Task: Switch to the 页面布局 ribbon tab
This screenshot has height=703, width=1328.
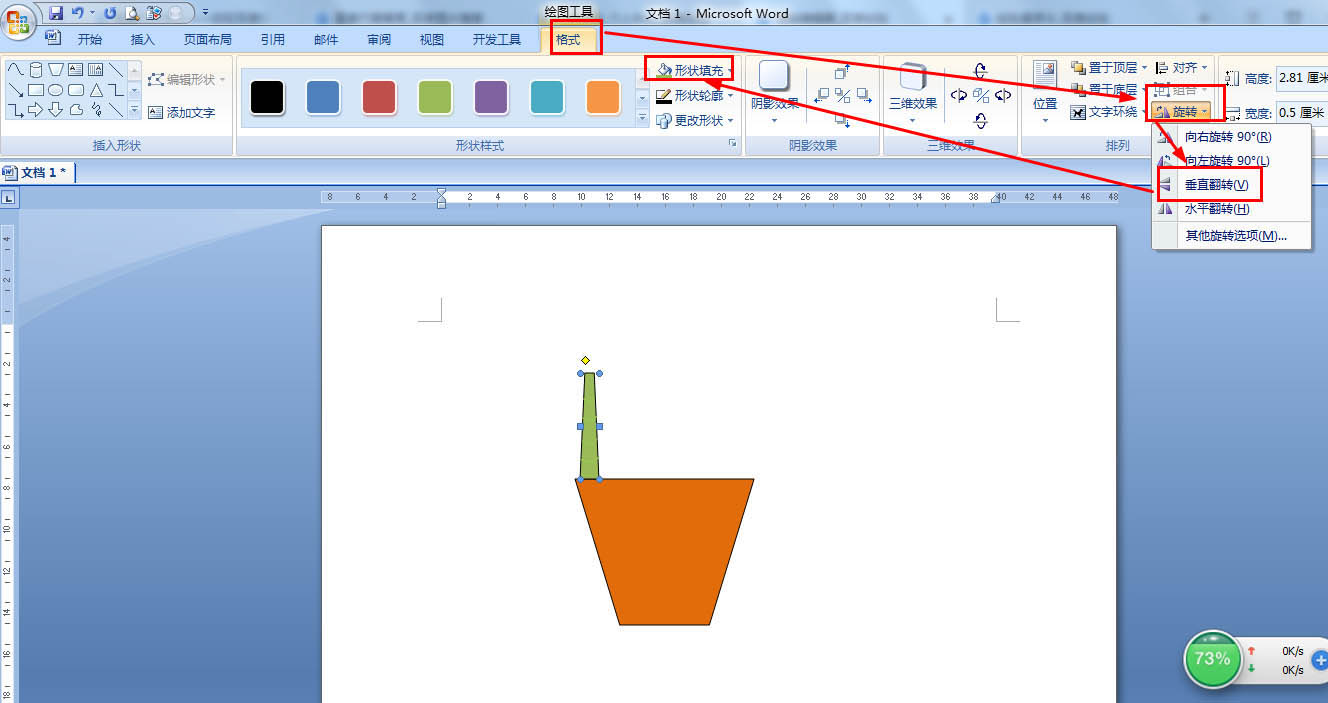Action: [x=207, y=39]
